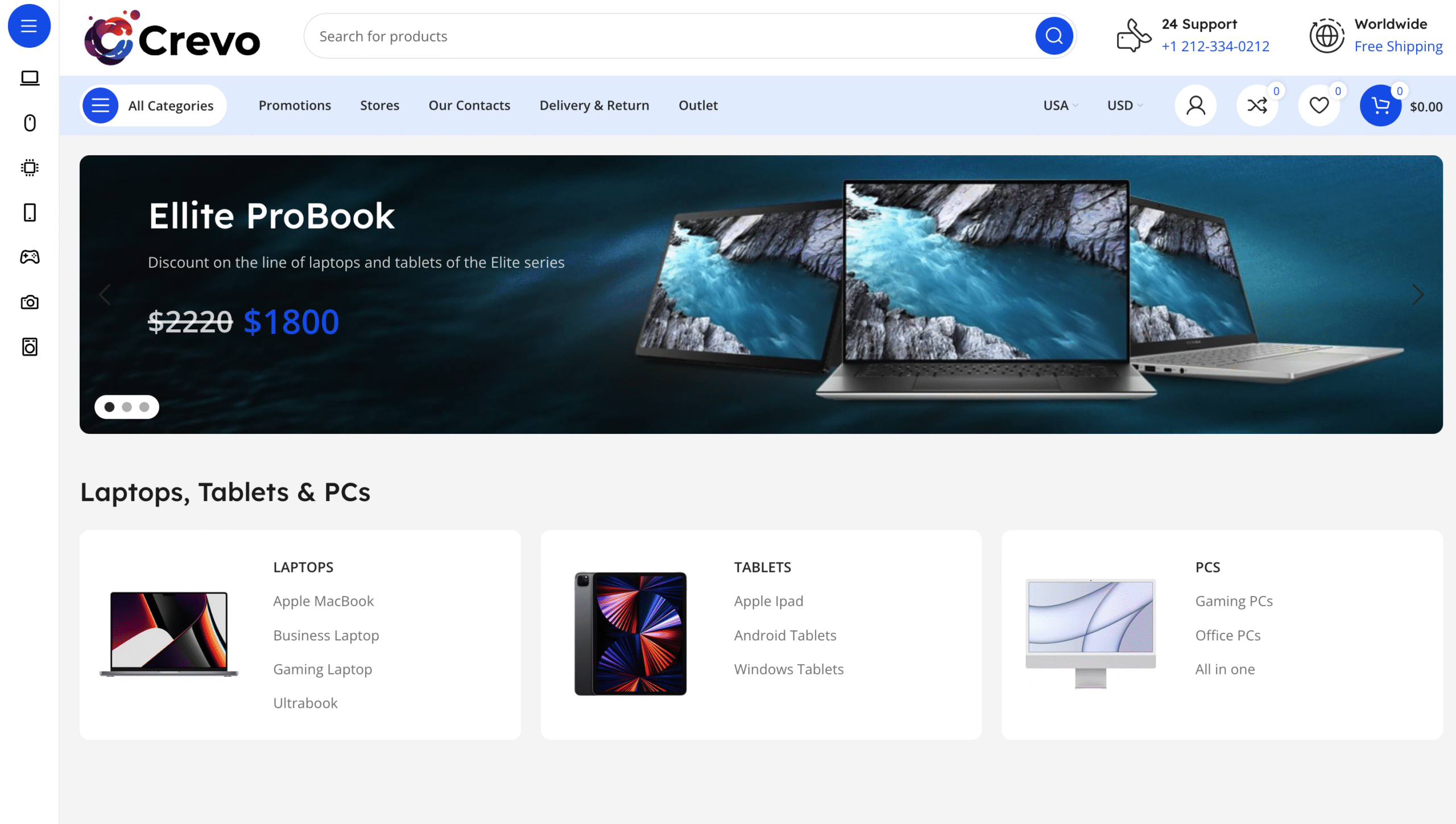The width and height of the screenshot is (1456, 824).
Task: Open the Gaming PCs link
Action: pyautogui.click(x=1234, y=601)
